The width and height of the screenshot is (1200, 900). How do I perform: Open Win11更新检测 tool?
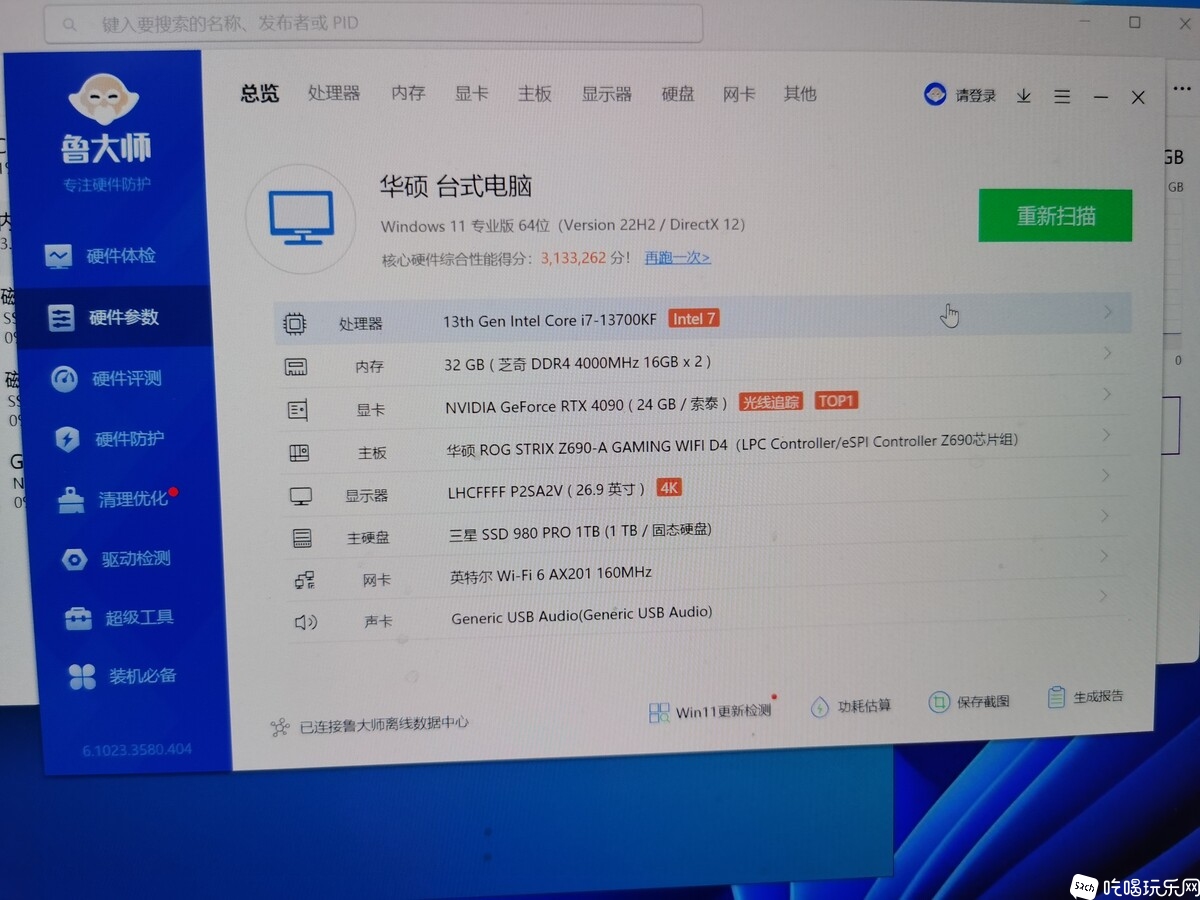[x=711, y=711]
